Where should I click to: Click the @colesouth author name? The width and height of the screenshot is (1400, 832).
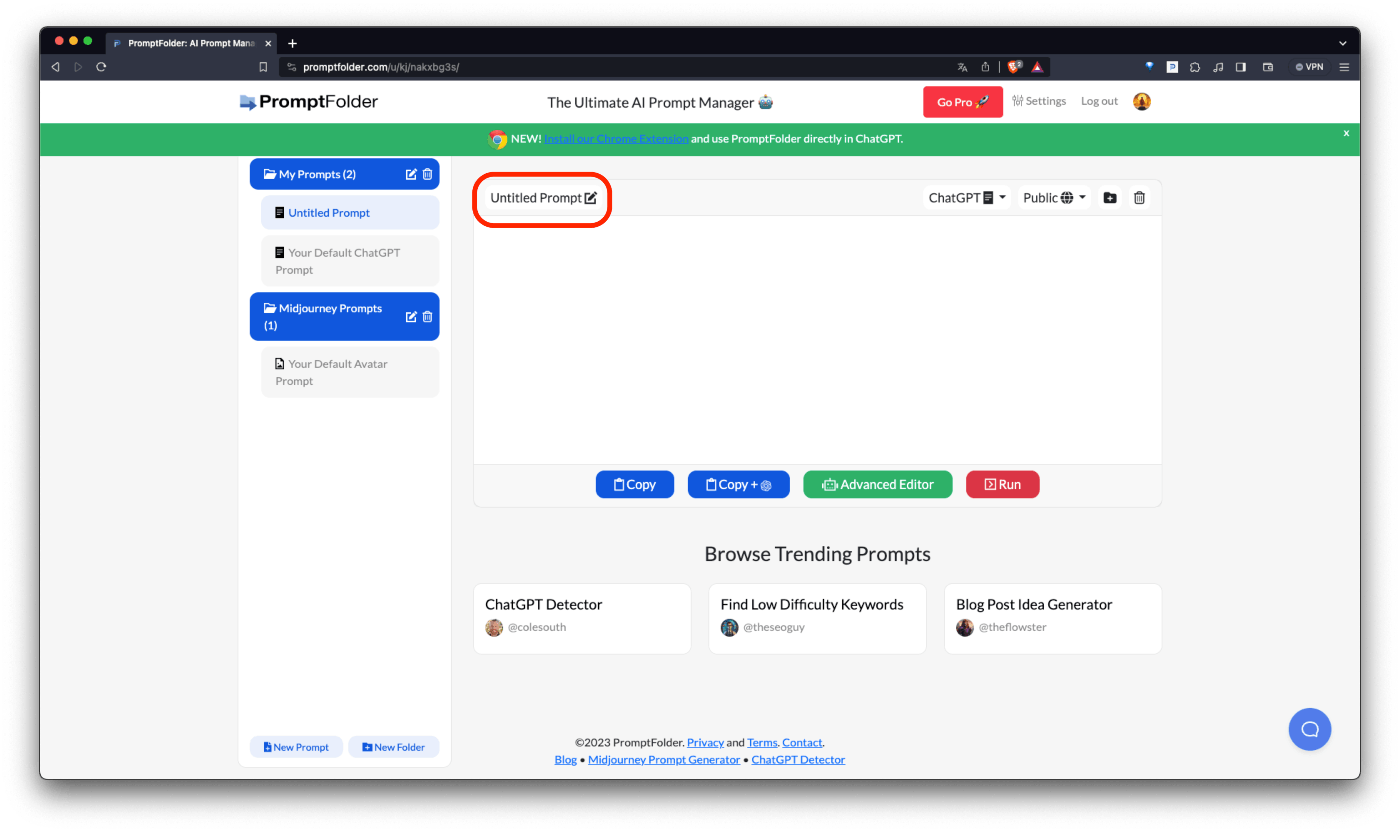click(537, 627)
